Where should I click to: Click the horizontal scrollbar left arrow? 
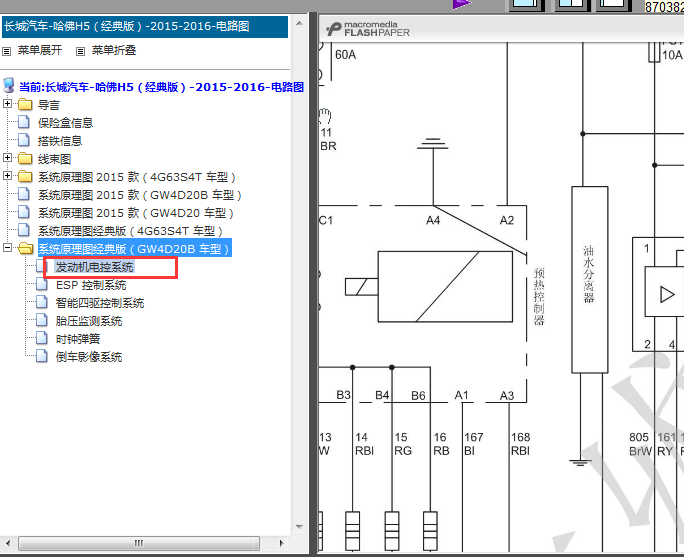7,543
